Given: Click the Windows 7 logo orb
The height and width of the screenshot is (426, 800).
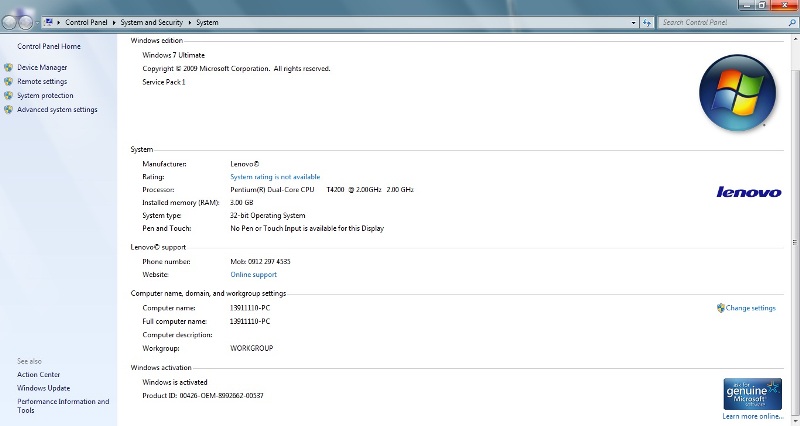Looking at the screenshot, I should pos(737,93).
